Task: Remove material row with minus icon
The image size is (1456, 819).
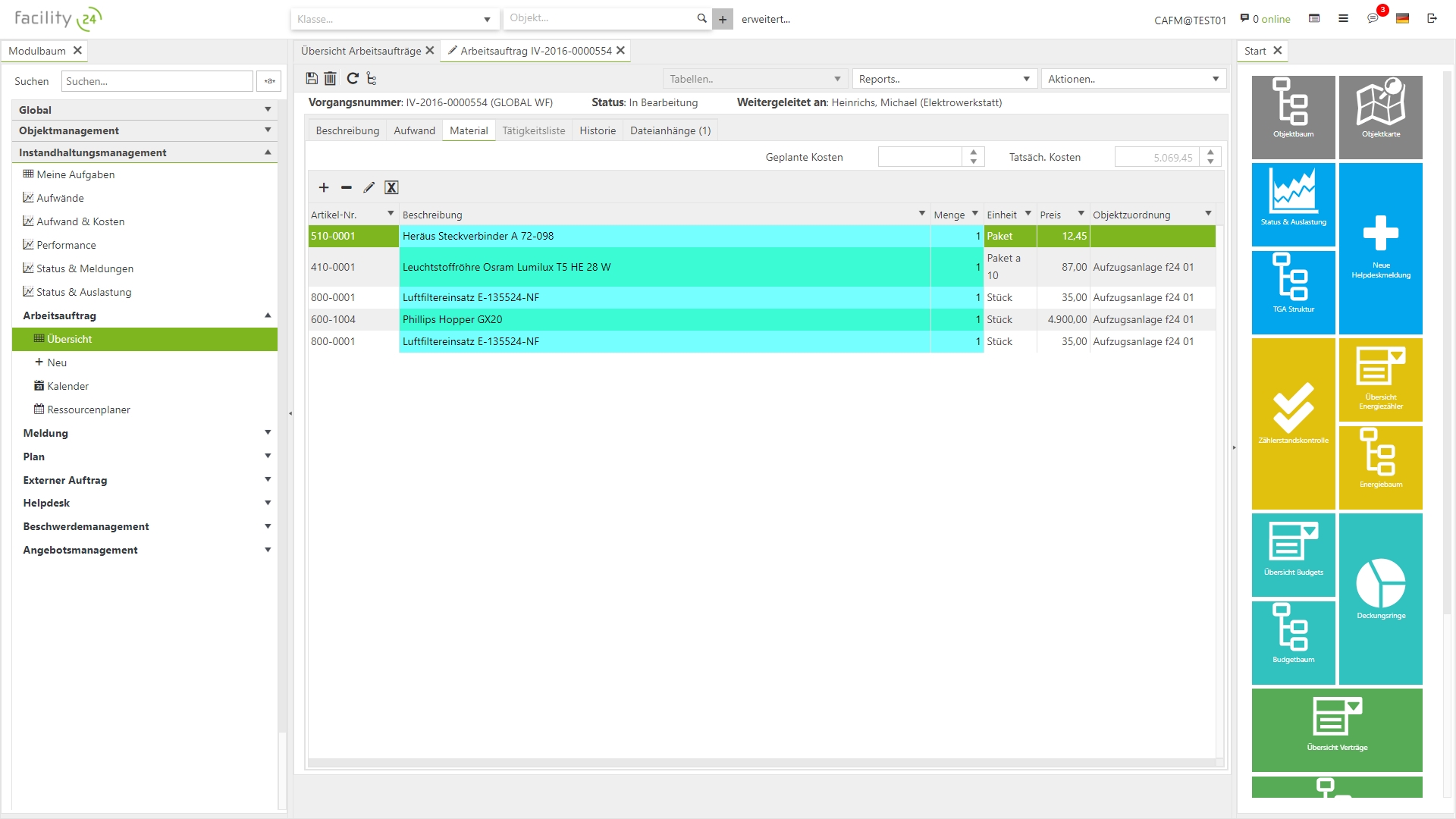Action: [347, 187]
